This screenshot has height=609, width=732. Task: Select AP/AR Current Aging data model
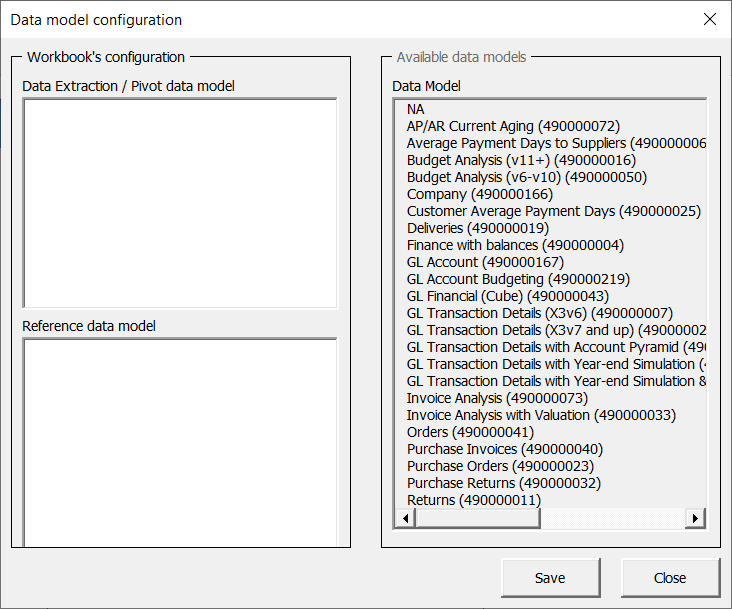click(513, 126)
